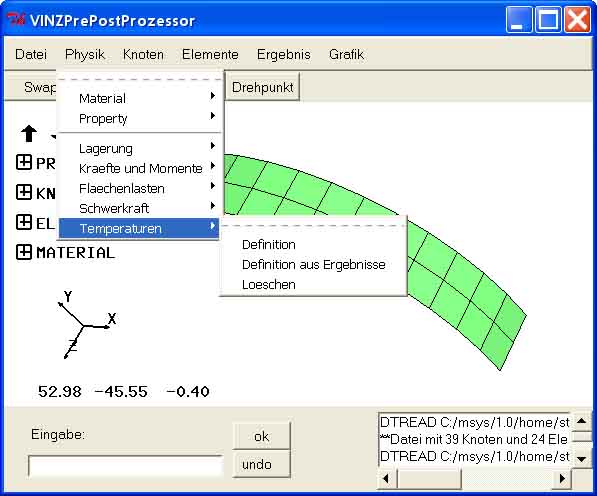Image resolution: width=597 pixels, height=496 pixels.
Task: Click the XYZ coordinate axes icon
Action: tap(87, 324)
